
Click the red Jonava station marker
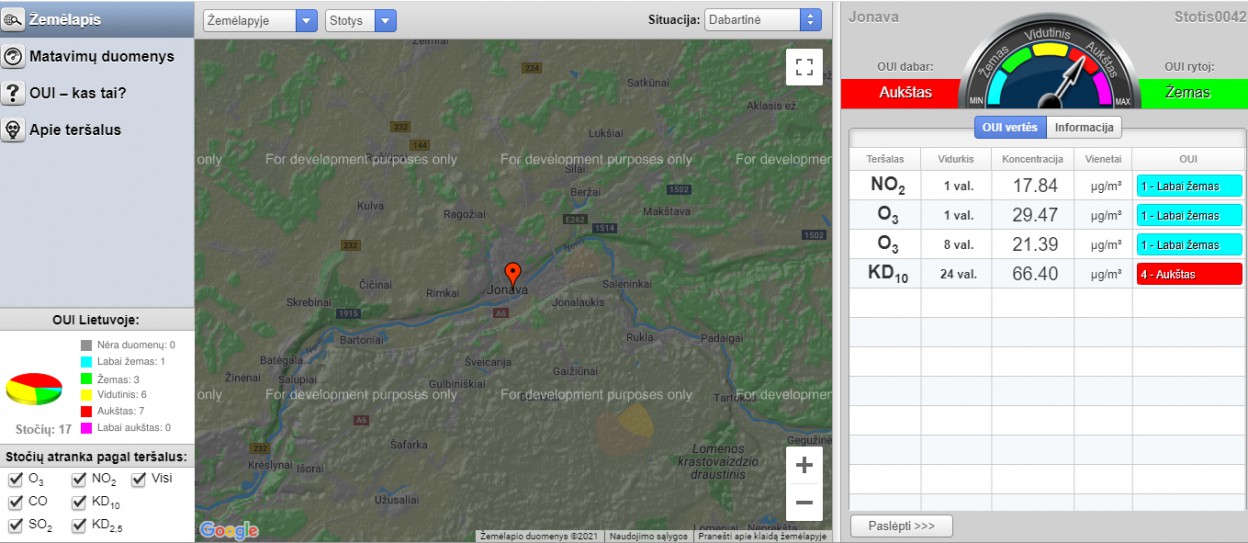(x=512, y=273)
